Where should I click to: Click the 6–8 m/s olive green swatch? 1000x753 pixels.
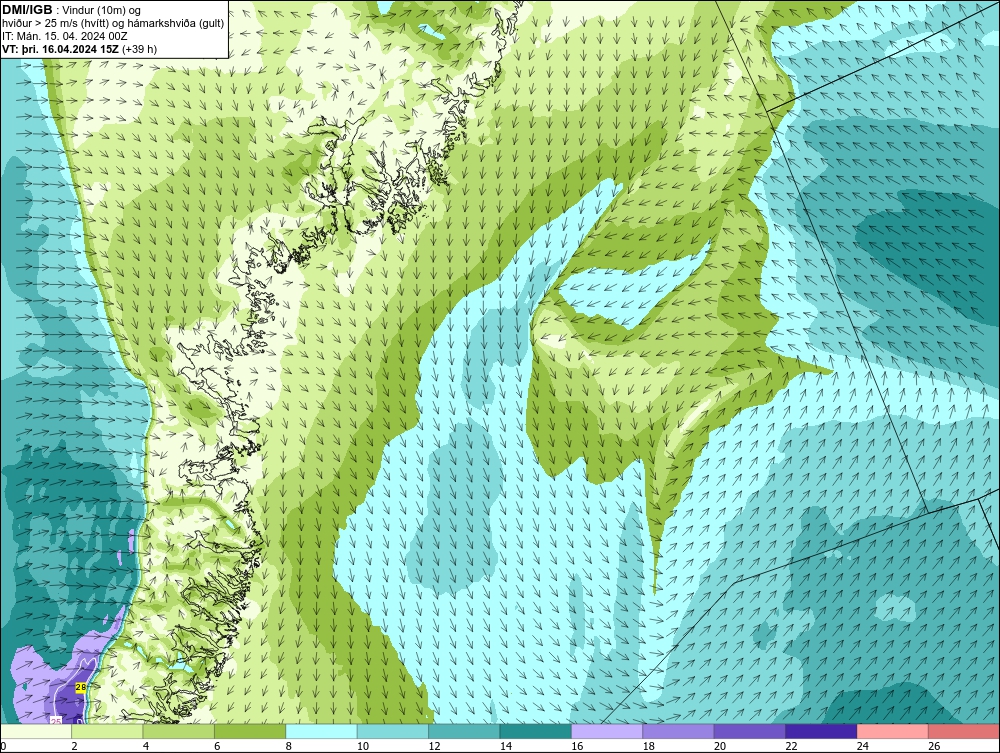pos(250,731)
